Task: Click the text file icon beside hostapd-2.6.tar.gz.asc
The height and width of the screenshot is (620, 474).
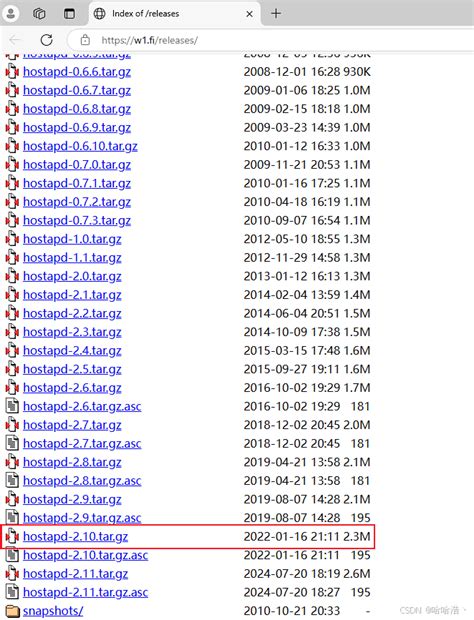Action: tap(12, 406)
